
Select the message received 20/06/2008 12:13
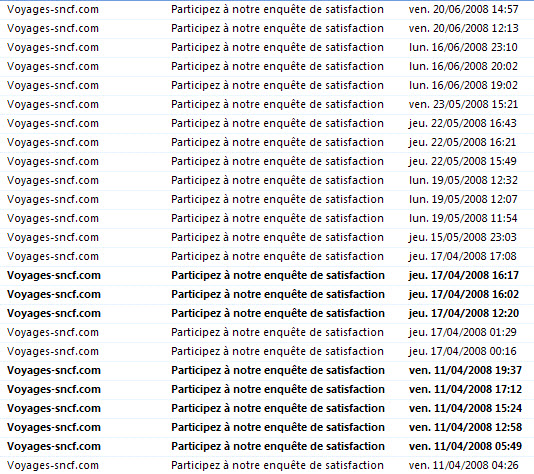267,29
